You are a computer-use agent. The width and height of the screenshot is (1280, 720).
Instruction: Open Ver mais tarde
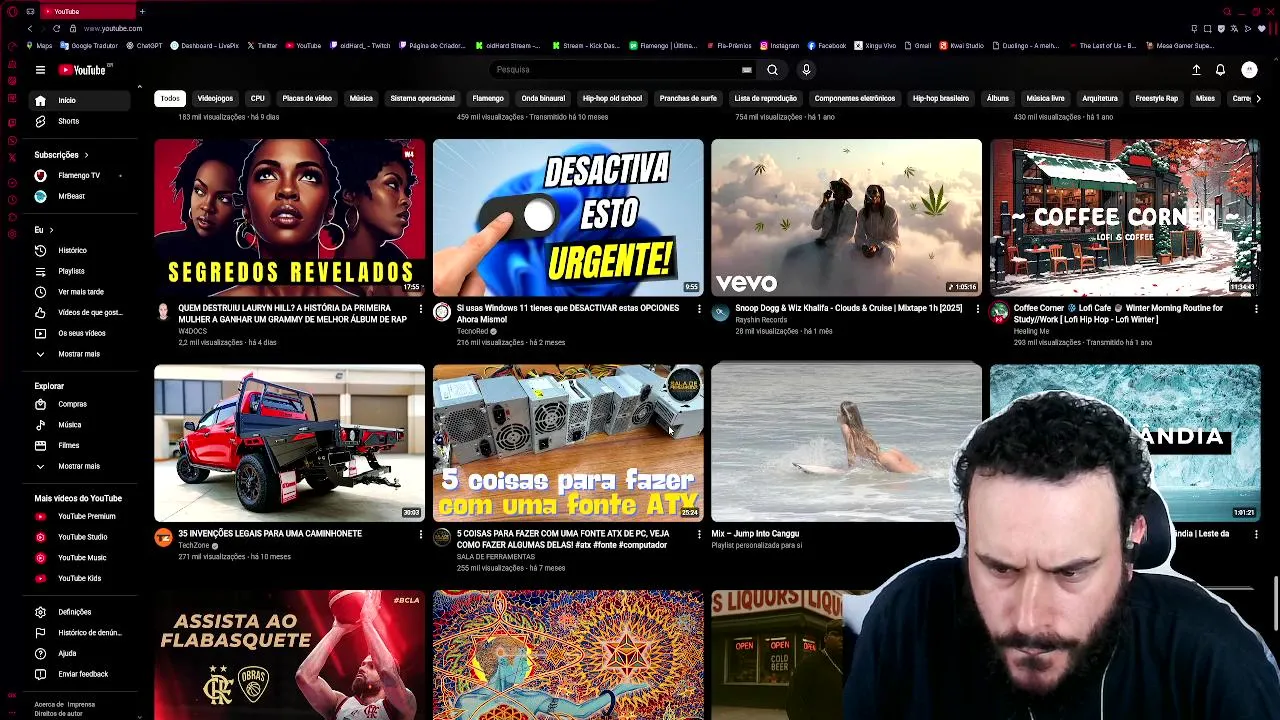79,292
